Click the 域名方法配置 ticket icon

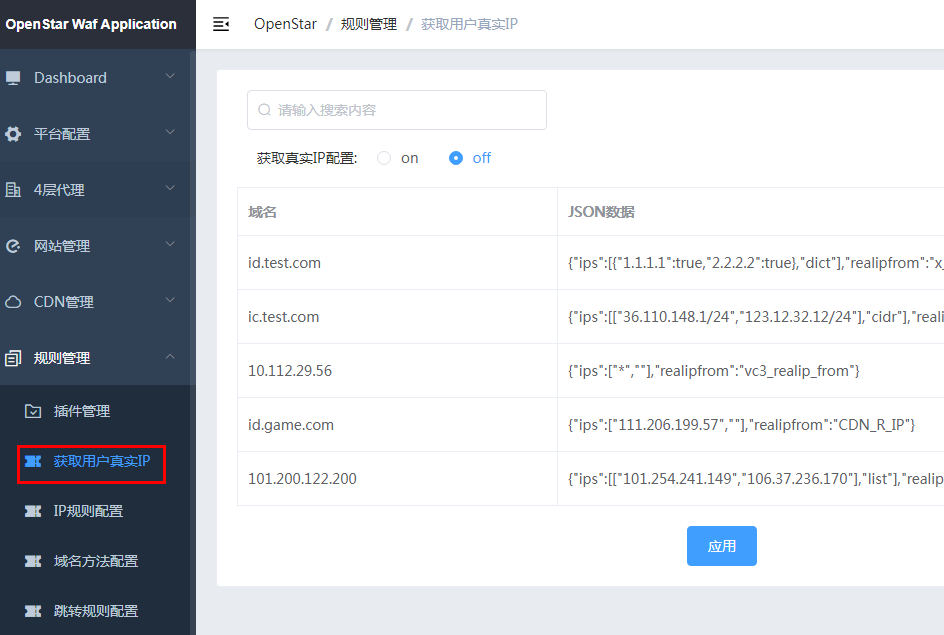click(x=33, y=561)
